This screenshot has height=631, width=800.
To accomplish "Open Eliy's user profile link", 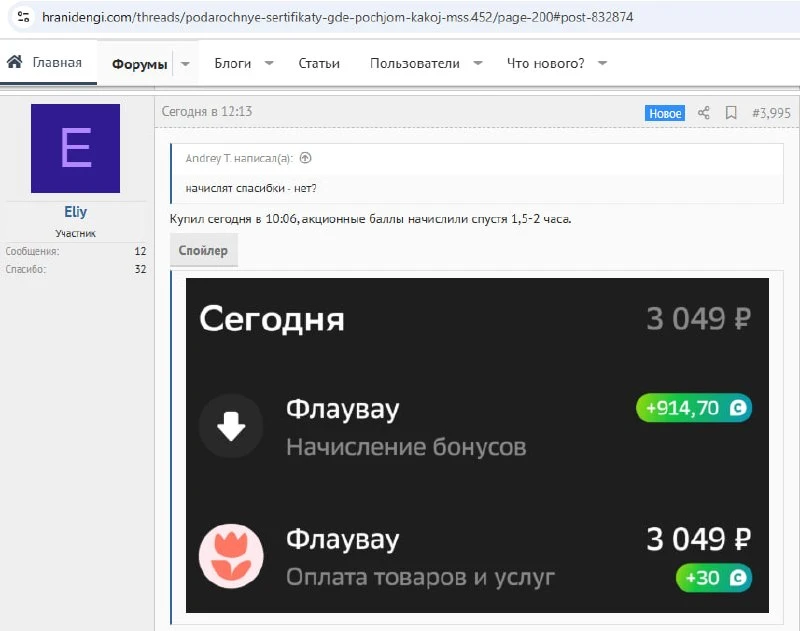I will [x=76, y=212].
